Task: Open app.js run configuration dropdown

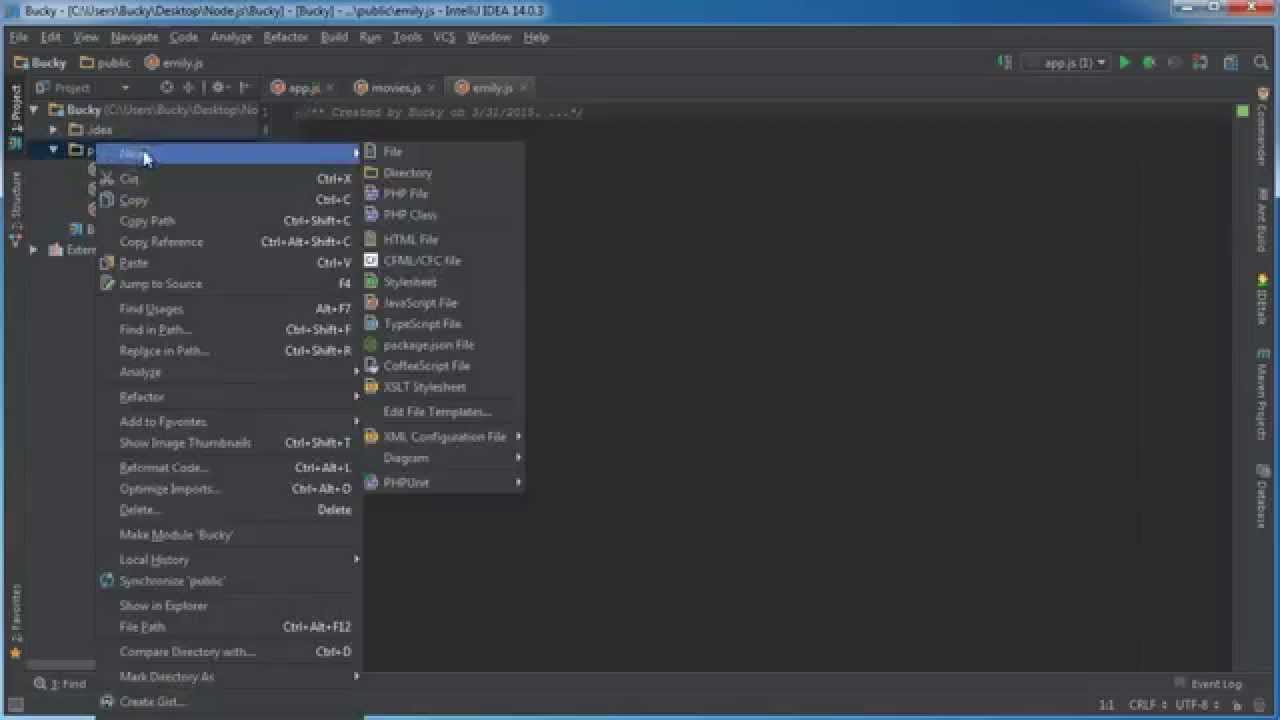Action: coord(1067,63)
